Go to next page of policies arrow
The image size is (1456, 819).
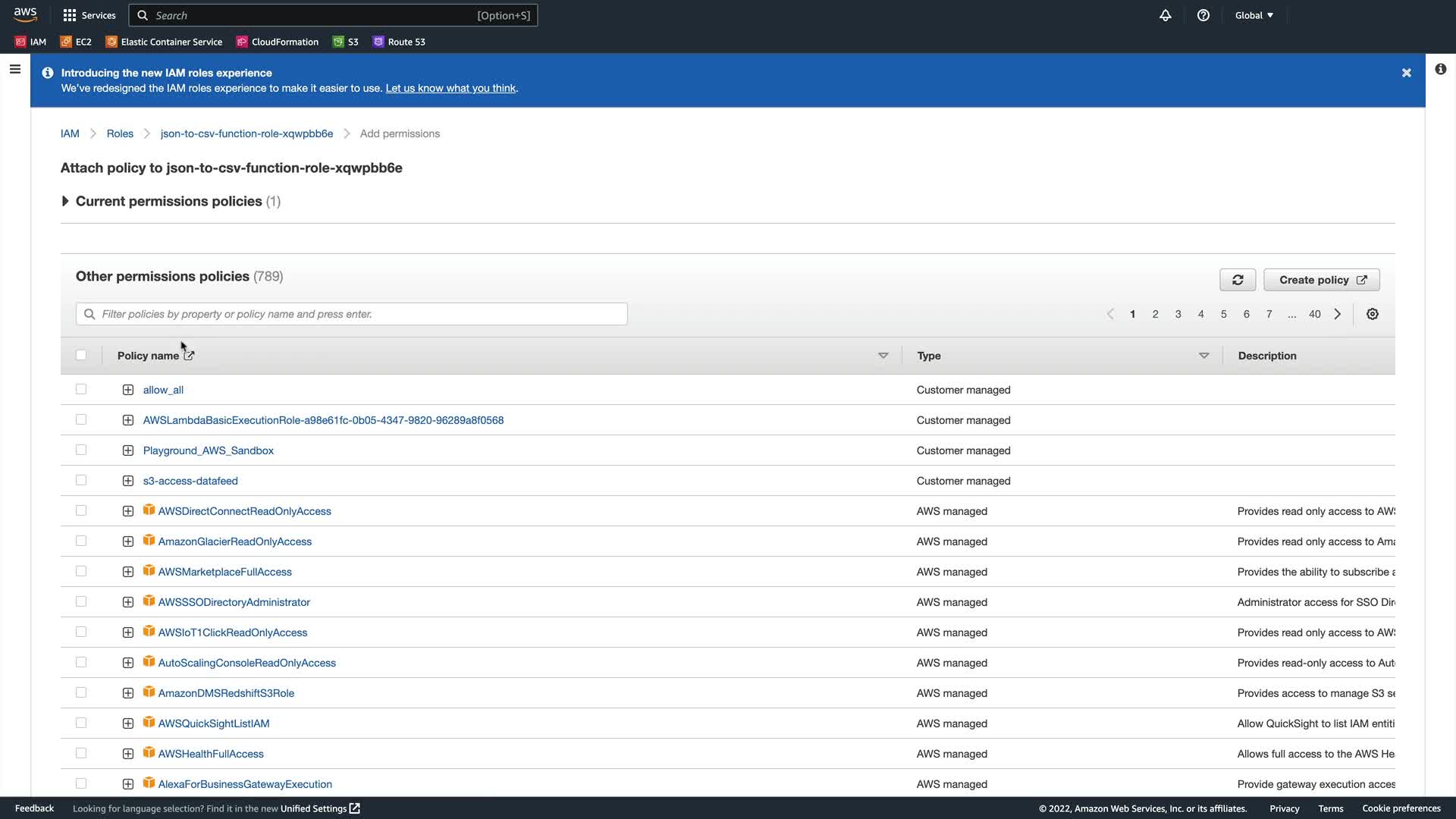click(1338, 314)
